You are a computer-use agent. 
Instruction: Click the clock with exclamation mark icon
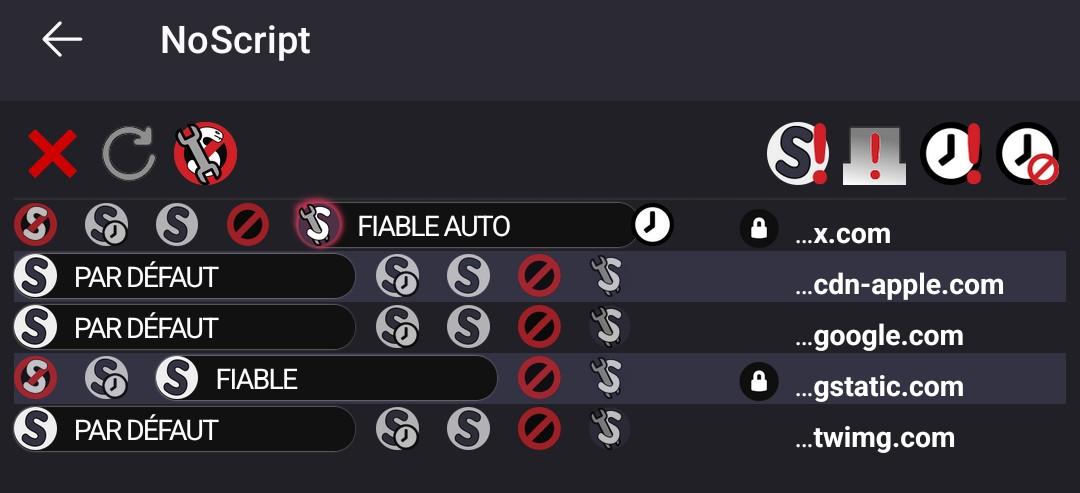pyautogui.click(x=951, y=154)
